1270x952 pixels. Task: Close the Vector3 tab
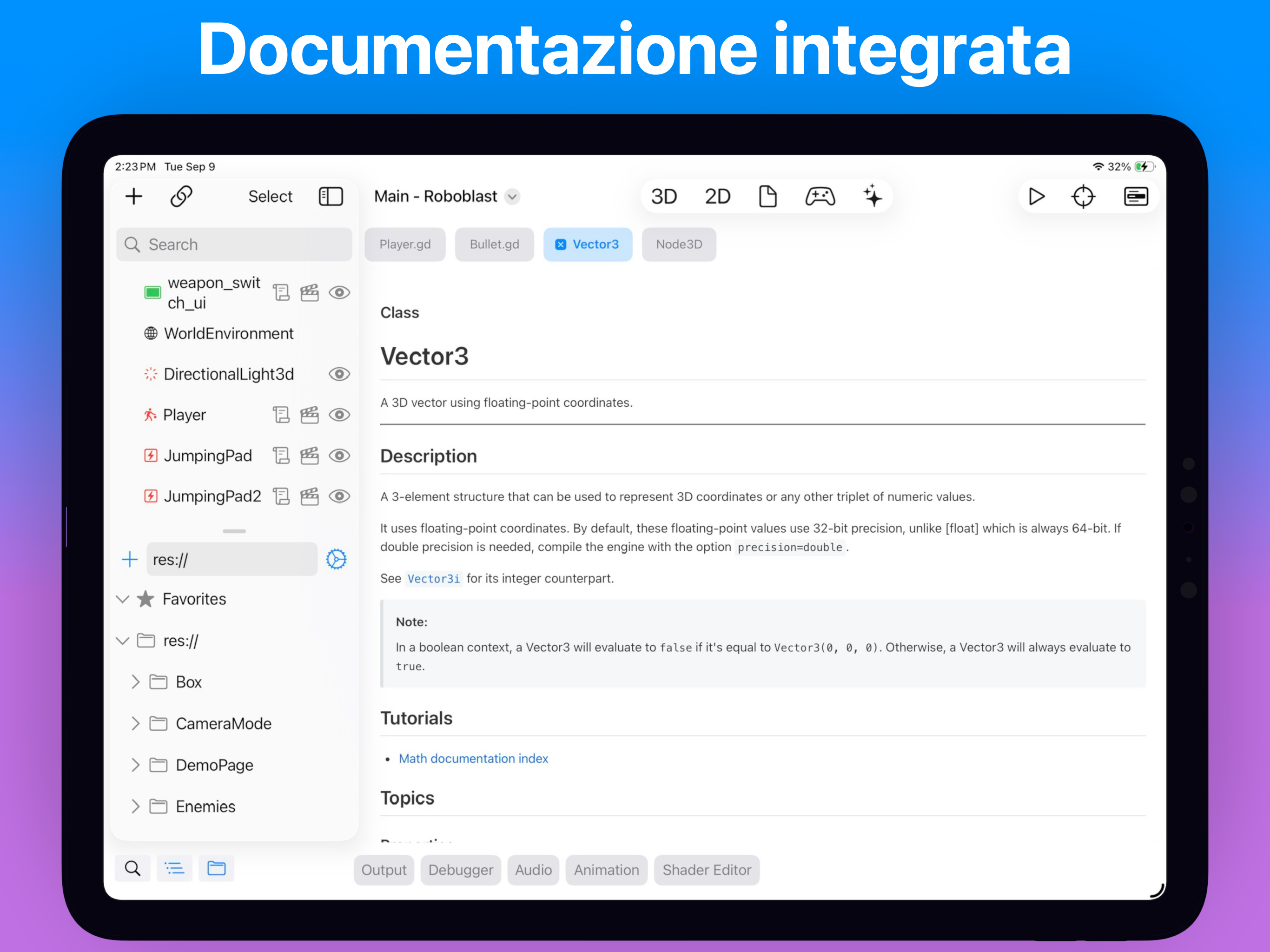point(560,245)
